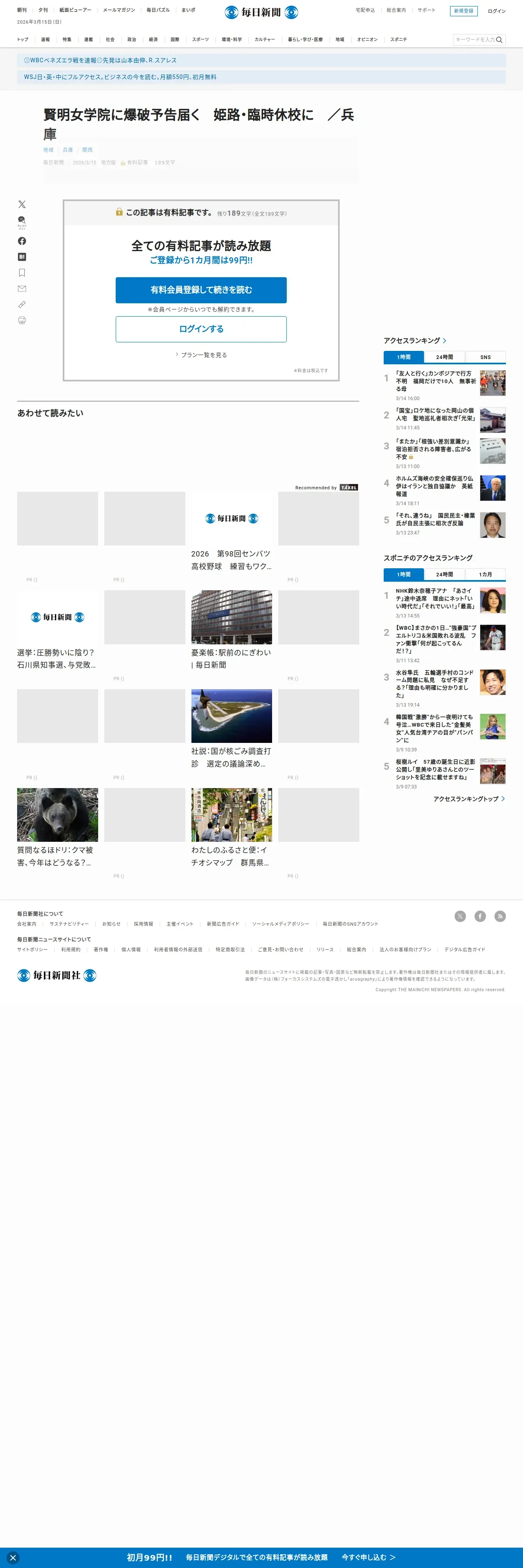Image resolution: width=523 pixels, height=1568 pixels.
Task: Share via Hatena Bookmark B! icon
Action: pyautogui.click(x=22, y=257)
